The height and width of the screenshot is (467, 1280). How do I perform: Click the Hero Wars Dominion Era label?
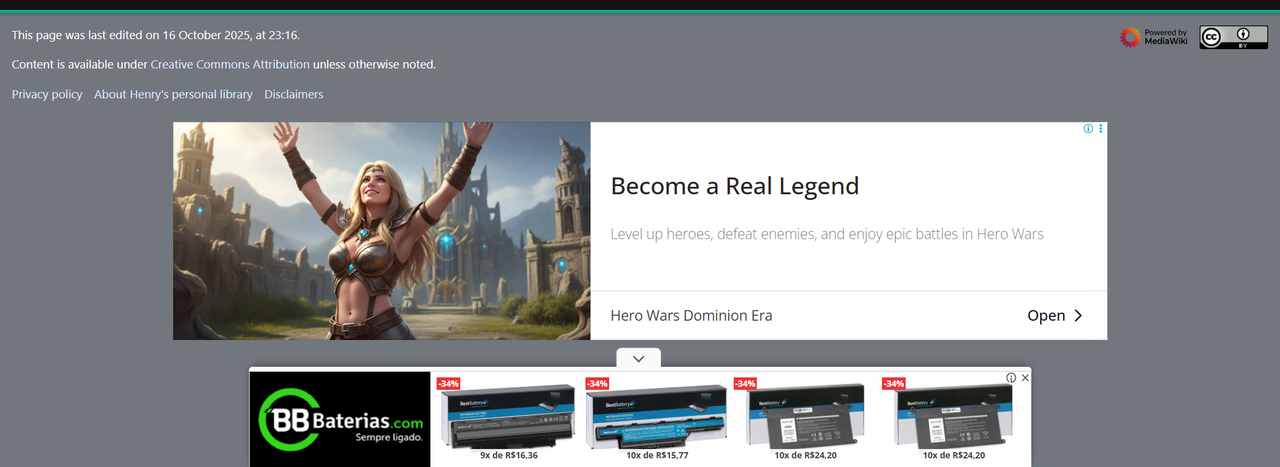coord(691,315)
